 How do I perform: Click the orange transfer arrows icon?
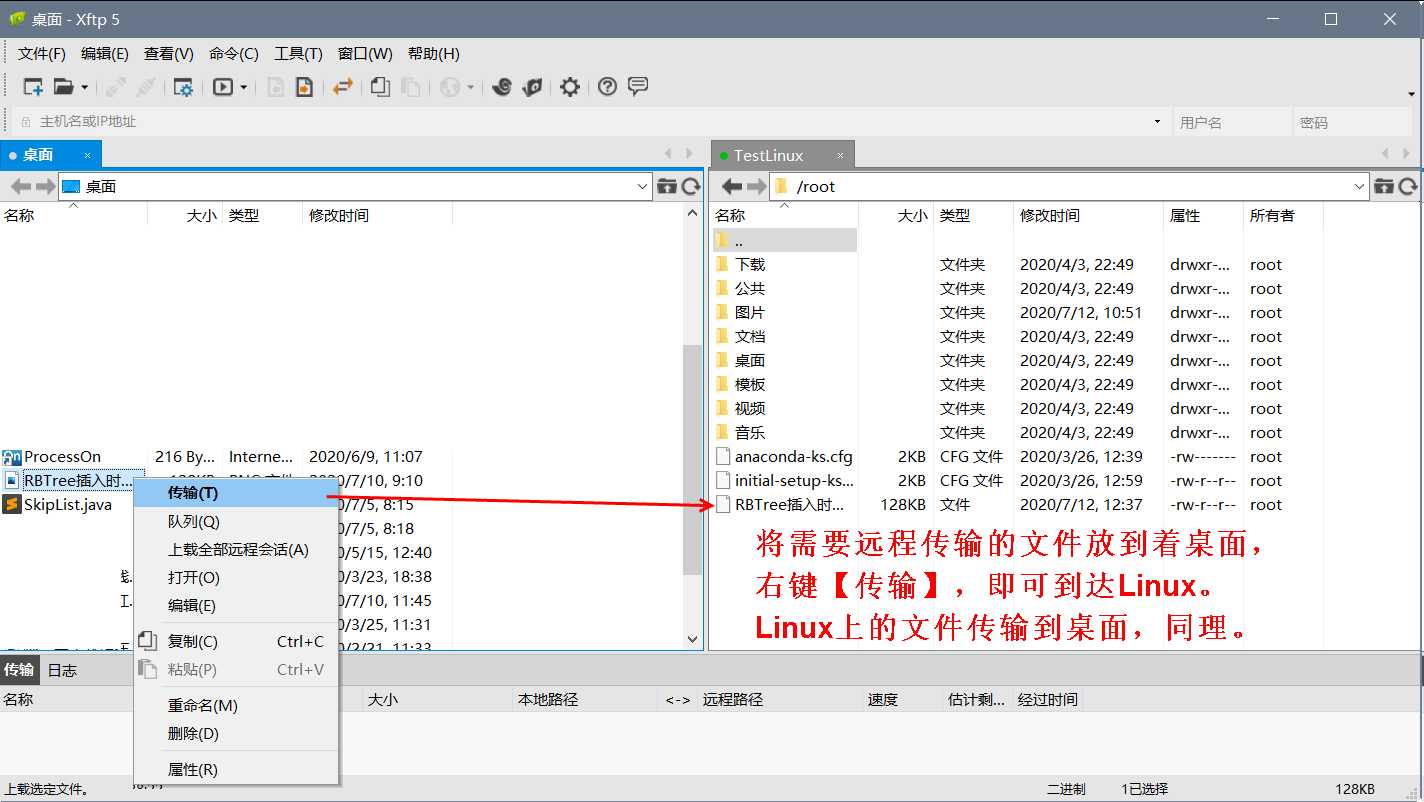point(343,87)
